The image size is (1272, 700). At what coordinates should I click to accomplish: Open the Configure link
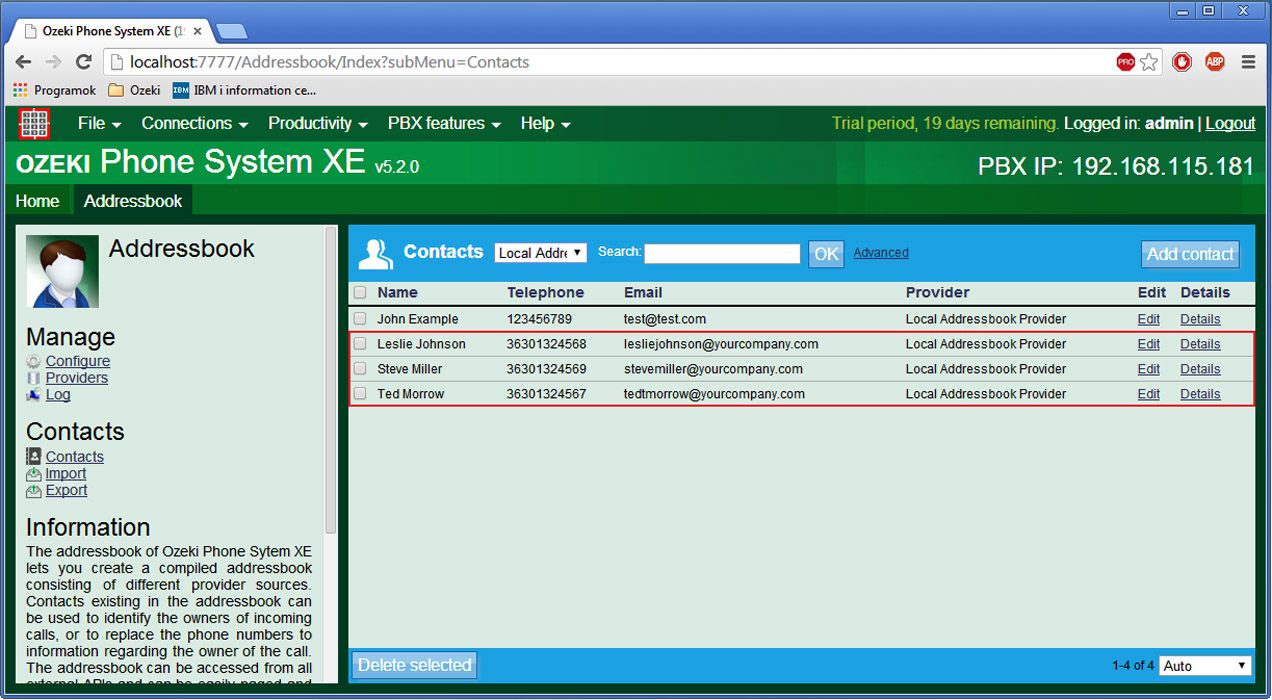(x=78, y=361)
